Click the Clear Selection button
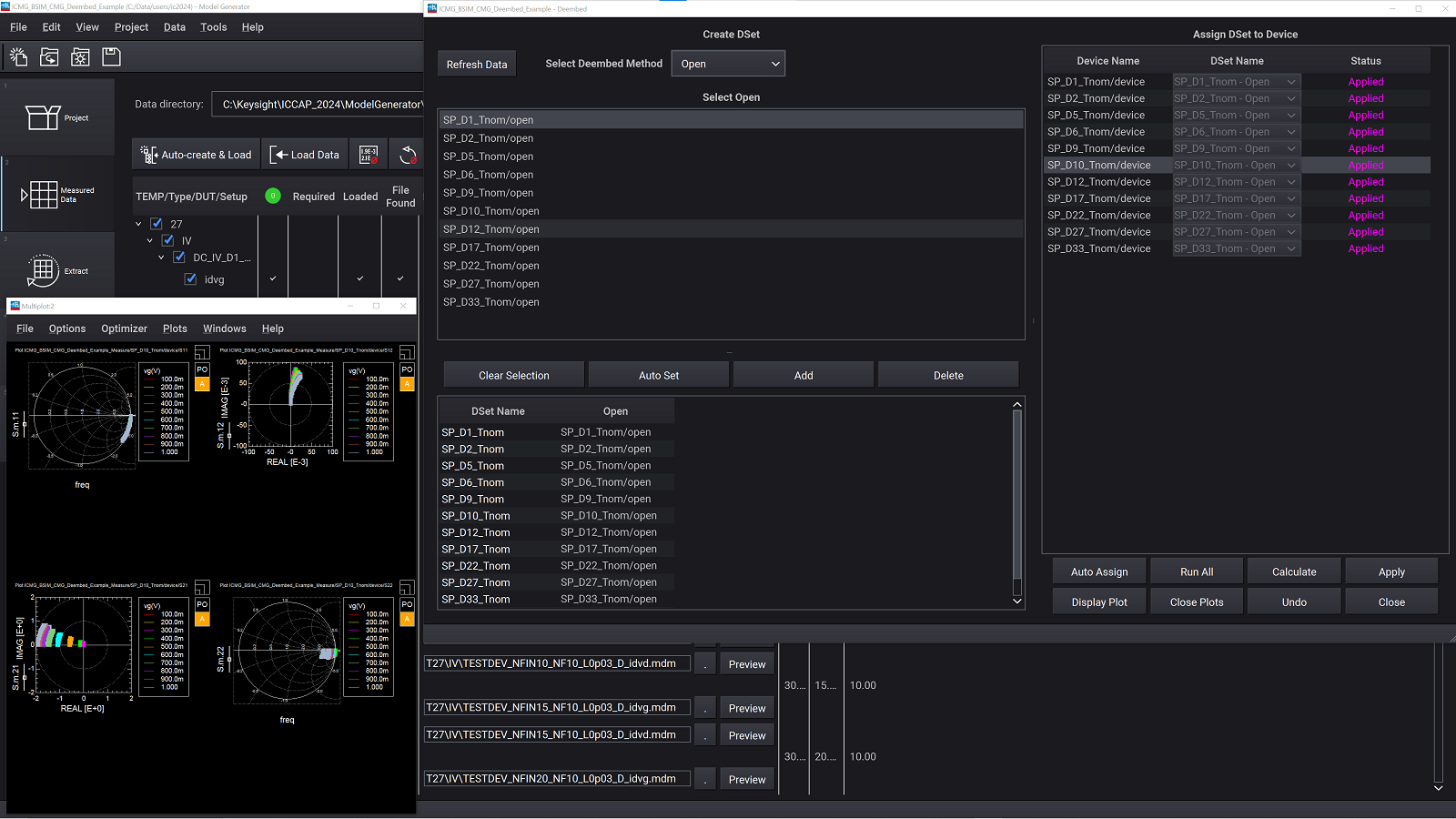Image resolution: width=1456 pixels, height=819 pixels. (x=512, y=374)
